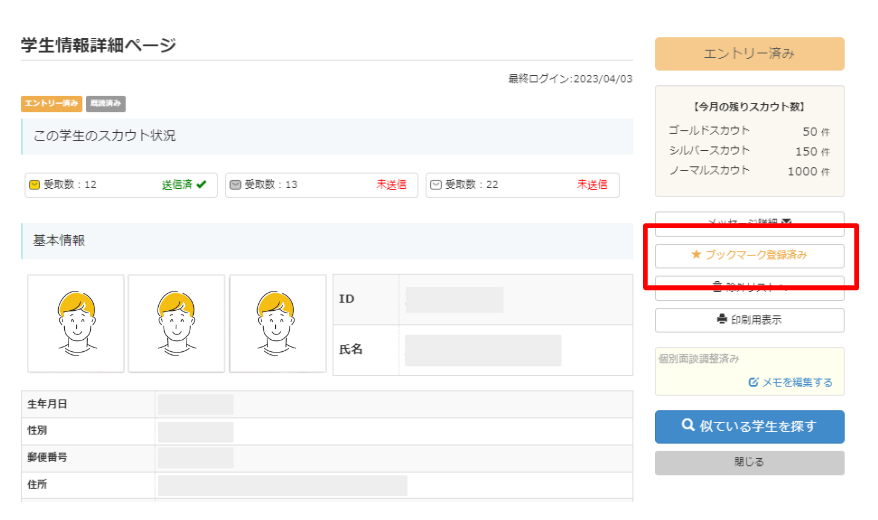Click the gold scout envelope icon with 受取数：12
Screen dimensions: 878x520
(x=34, y=185)
